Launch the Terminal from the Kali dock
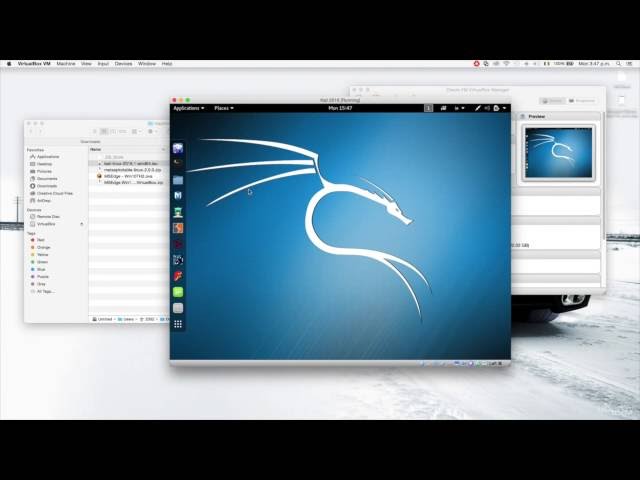Image resolution: width=640 pixels, height=480 pixels. point(178,164)
